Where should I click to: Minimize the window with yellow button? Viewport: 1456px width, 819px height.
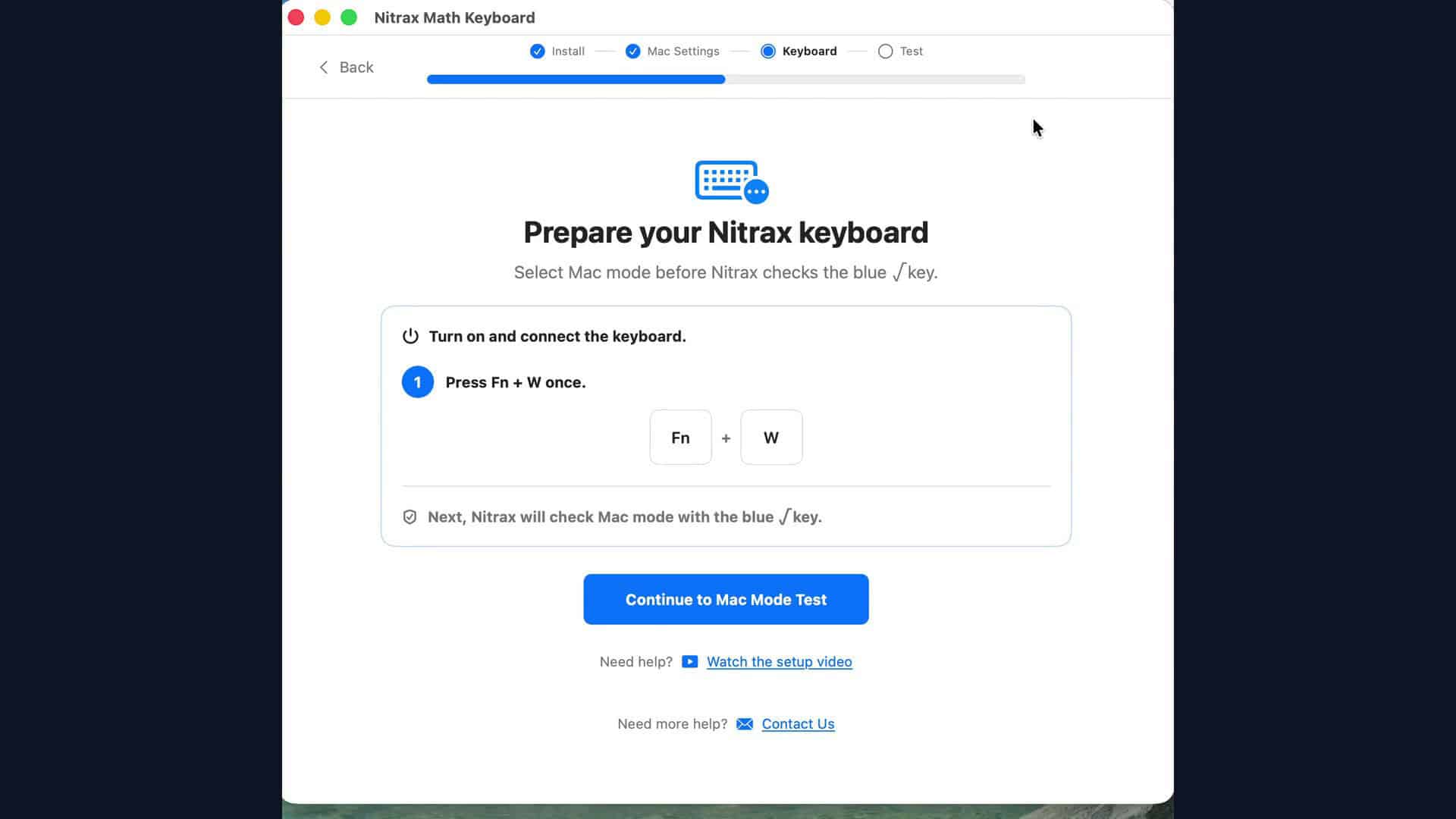tap(322, 17)
